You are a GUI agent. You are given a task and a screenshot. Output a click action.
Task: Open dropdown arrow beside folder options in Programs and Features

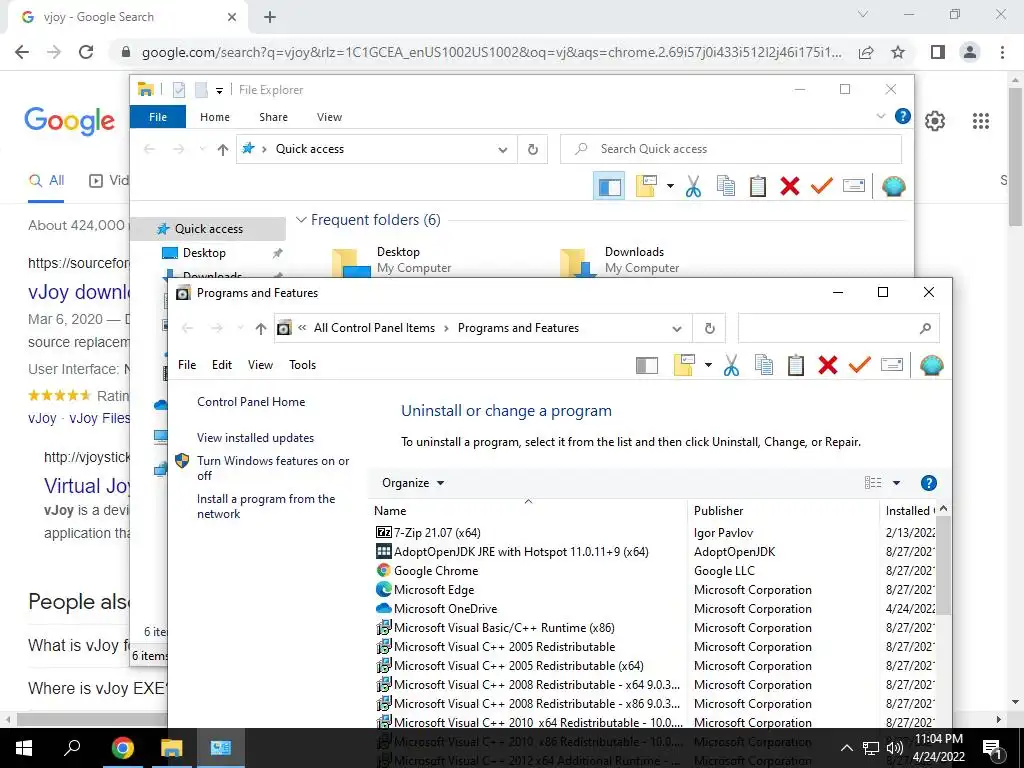(x=708, y=365)
